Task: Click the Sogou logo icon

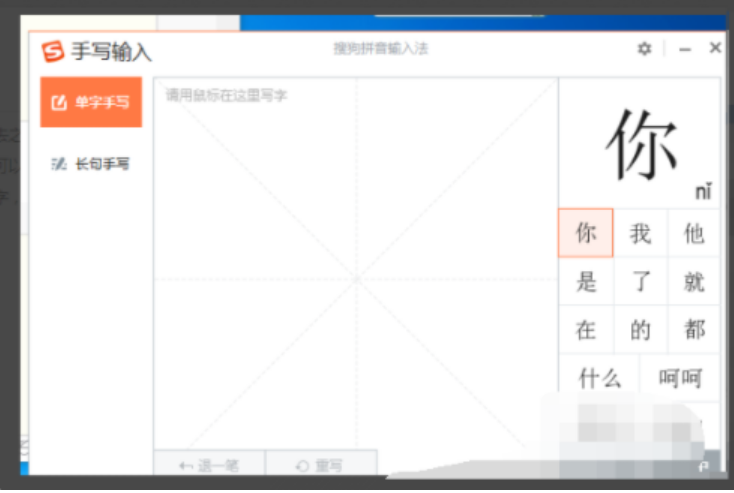Action: (x=52, y=51)
